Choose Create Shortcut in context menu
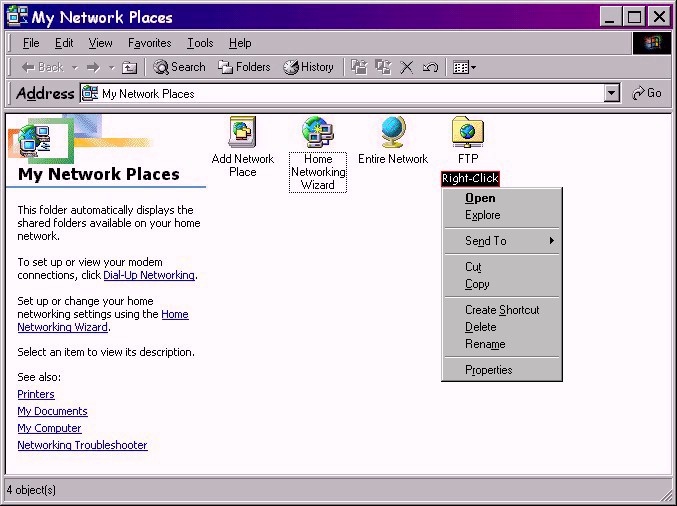677x506 pixels. [x=502, y=310]
